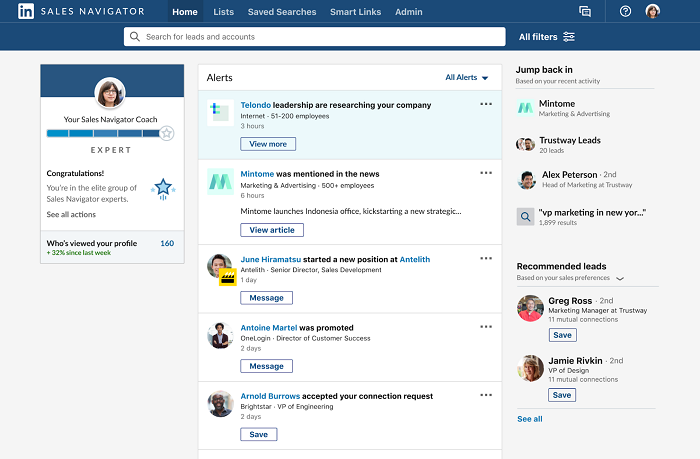The width and height of the screenshot is (700, 459).
Task: Click the search for leads and accounts field
Action: click(313, 37)
